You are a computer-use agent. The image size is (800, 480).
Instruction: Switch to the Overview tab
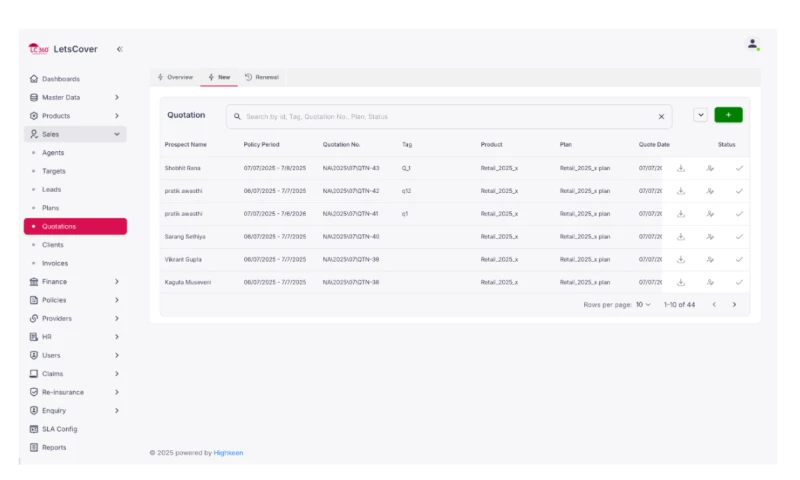pyautogui.click(x=175, y=77)
